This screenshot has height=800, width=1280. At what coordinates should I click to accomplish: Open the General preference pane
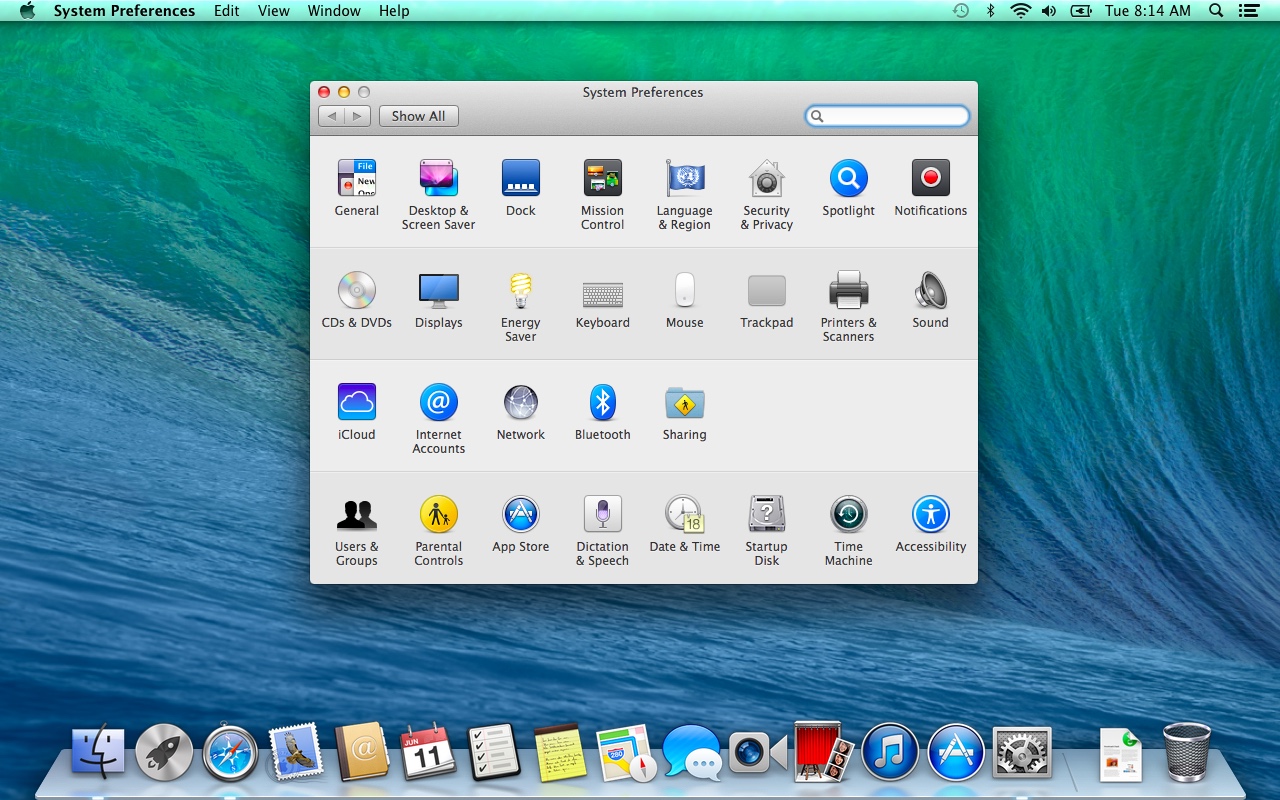(x=357, y=188)
